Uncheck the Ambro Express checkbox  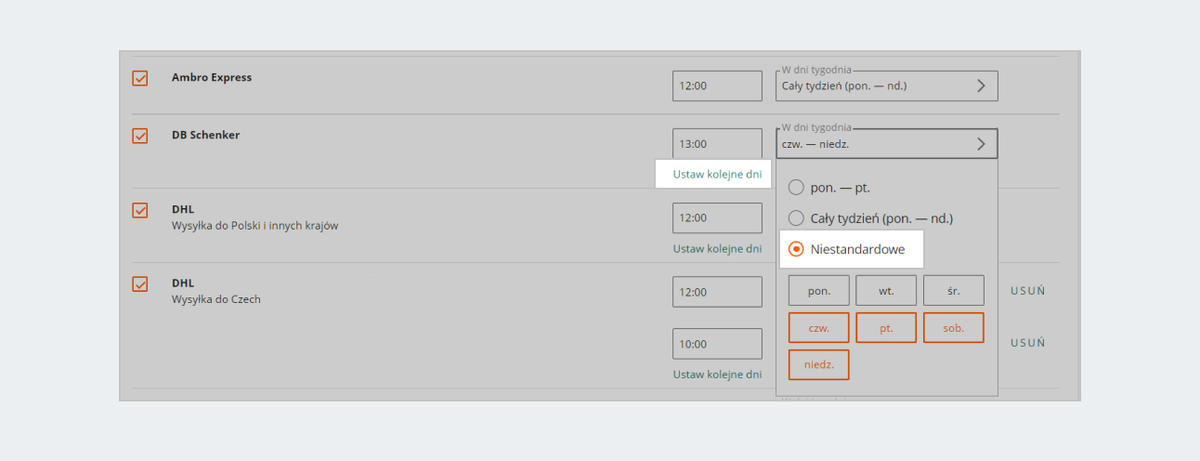coord(140,78)
